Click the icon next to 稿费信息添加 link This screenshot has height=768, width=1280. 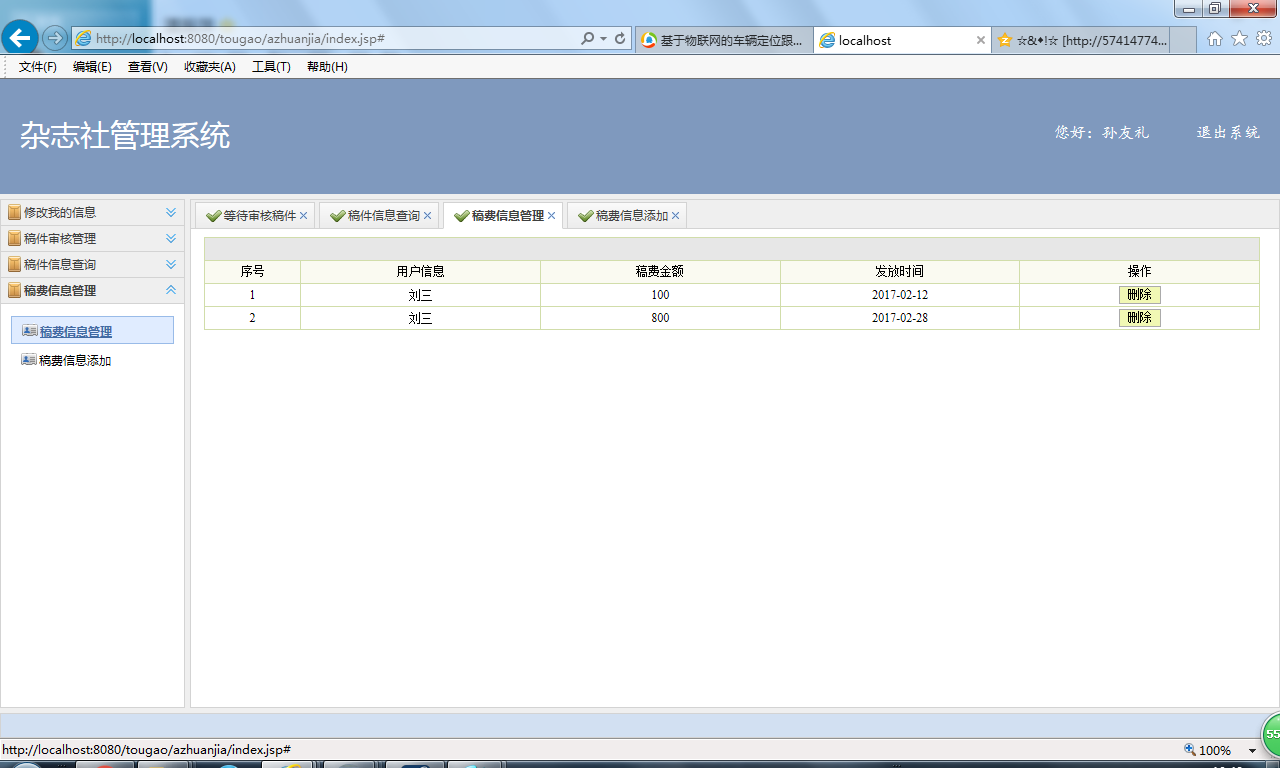29,359
